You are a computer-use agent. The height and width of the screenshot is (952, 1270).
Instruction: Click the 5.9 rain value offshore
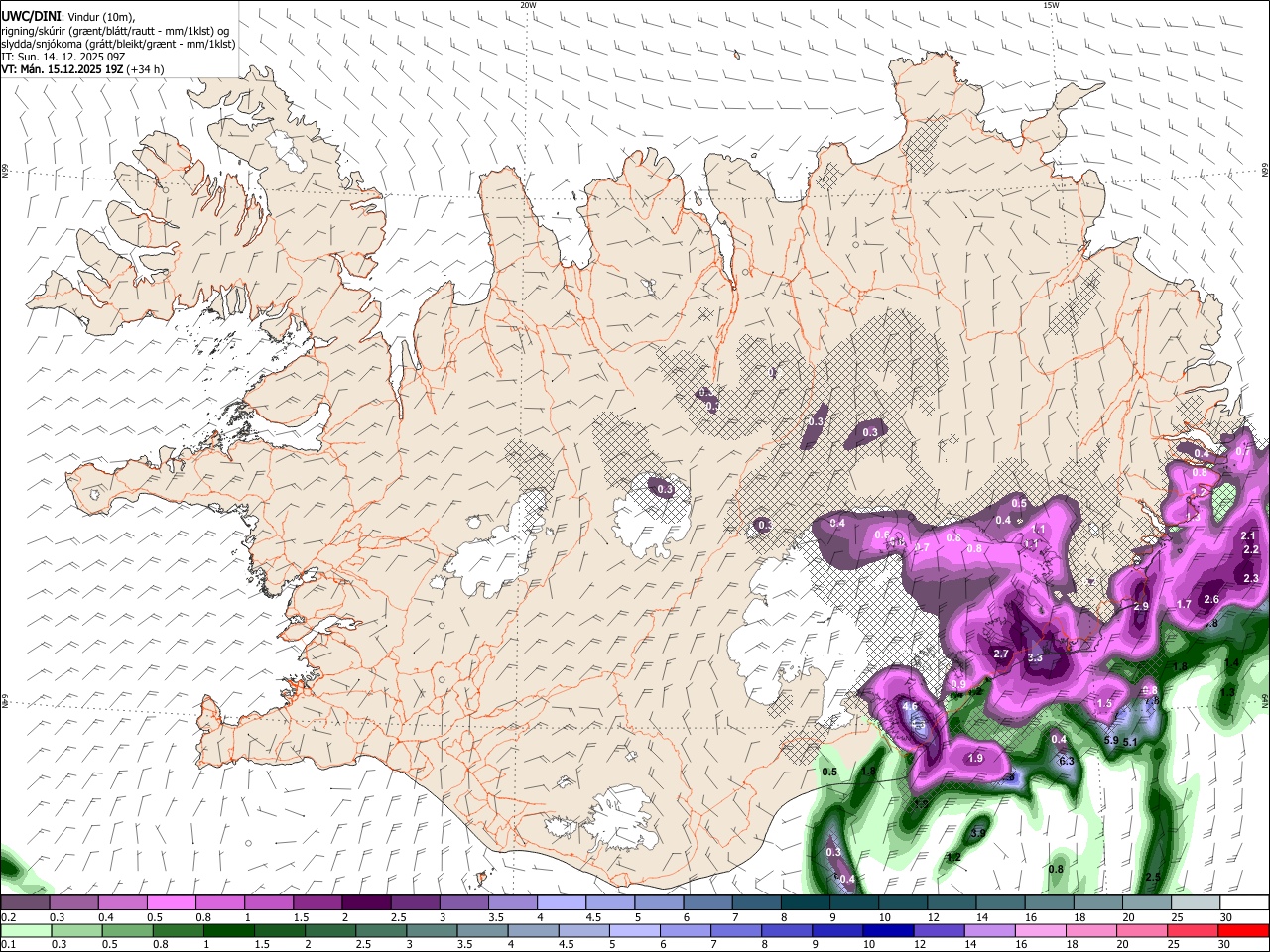pyautogui.click(x=1111, y=741)
